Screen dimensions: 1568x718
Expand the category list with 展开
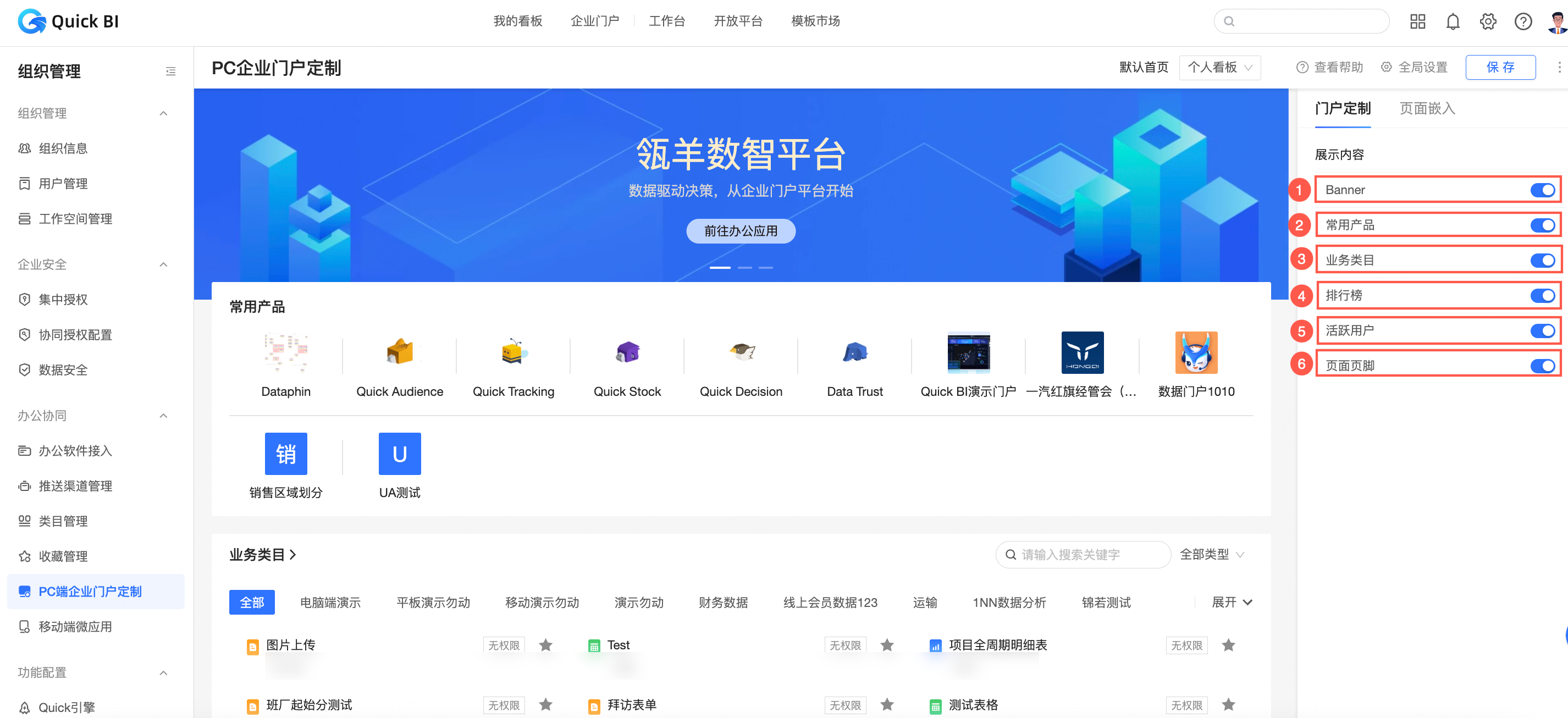click(1232, 603)
